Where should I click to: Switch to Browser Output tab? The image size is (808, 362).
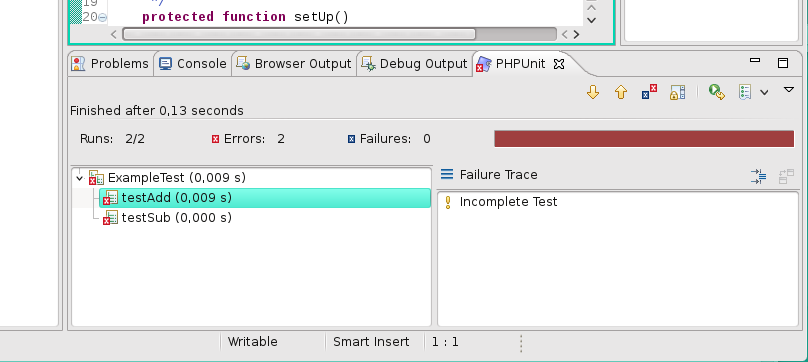pyautogui.click(x=294, y=64)
